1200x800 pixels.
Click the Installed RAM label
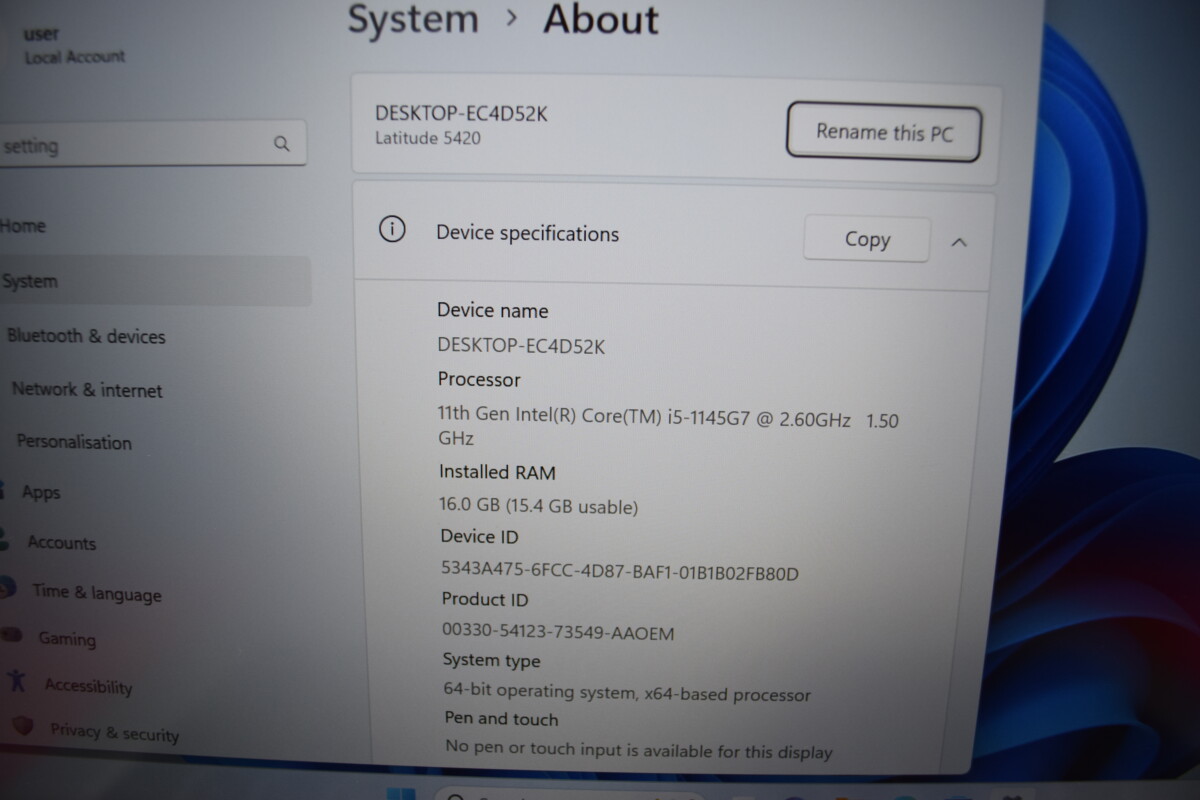coord(497,472)
